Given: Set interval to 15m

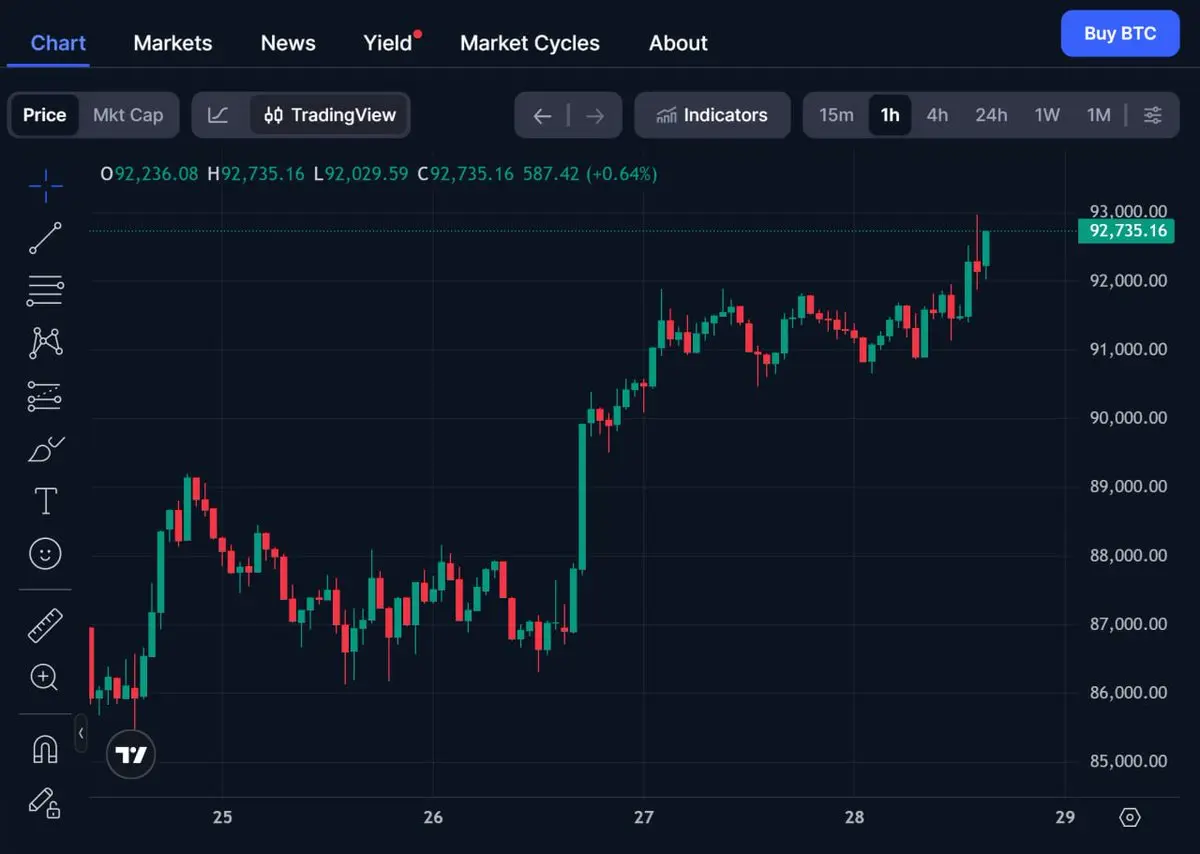Looking at the screenshot, I should pyautogui.click(x=837, y=115).
